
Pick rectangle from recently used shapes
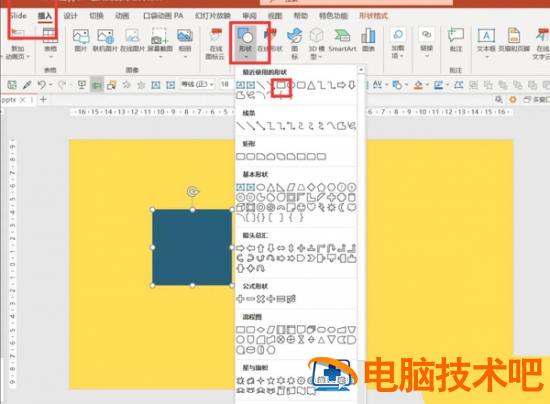pyautogui.click(x=281, y=85)
